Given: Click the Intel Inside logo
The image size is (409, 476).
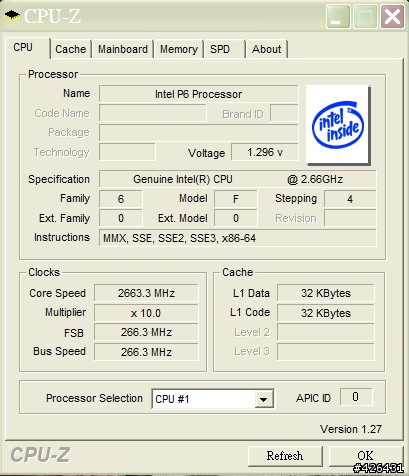Looking at the screenshot, I should (338, 125).
